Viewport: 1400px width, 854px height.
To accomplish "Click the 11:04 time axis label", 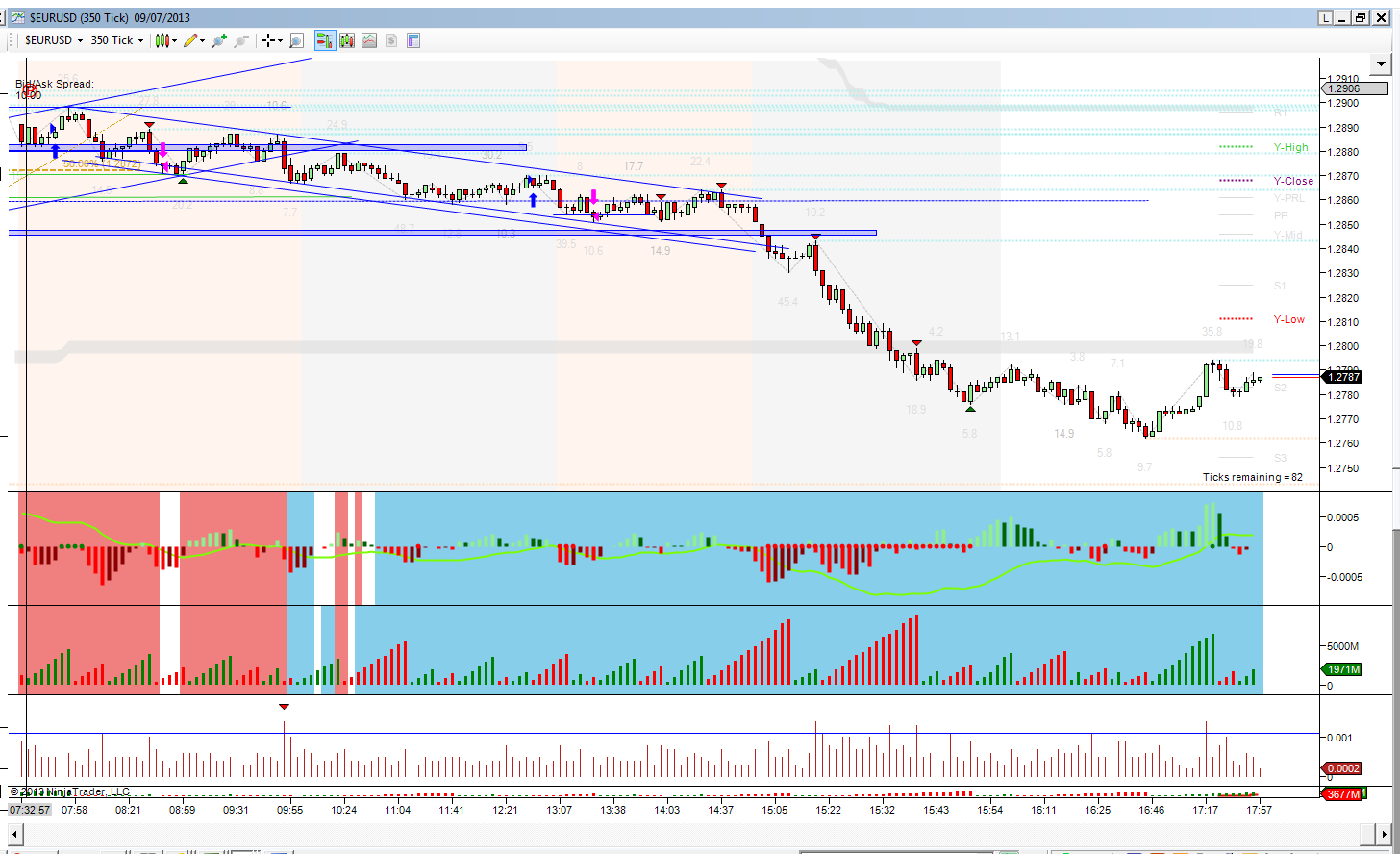I will pos(397,810).
